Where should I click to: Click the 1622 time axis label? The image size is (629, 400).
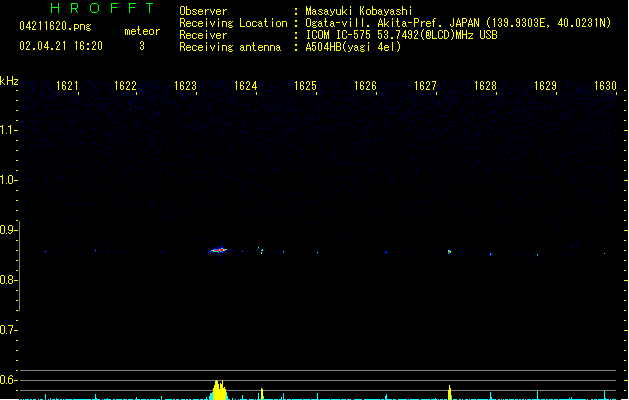click(x=126, y=86)
